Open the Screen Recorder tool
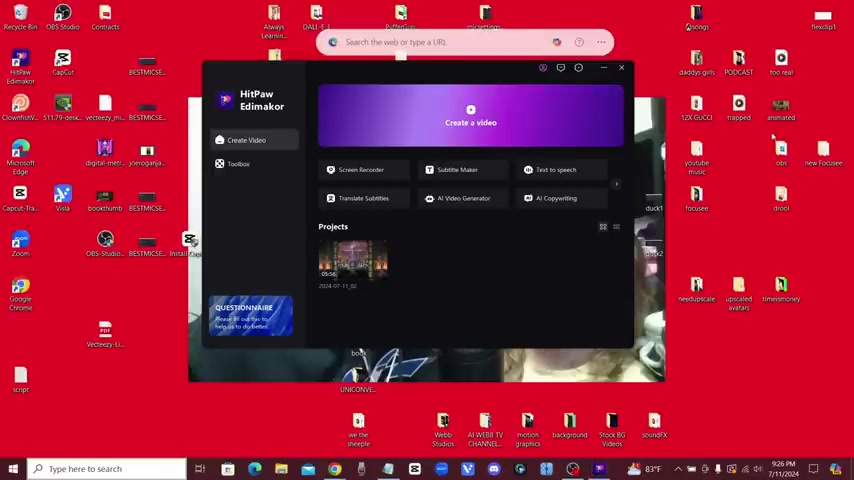This screenshot has height=480, width=854. tap(364, 170)
